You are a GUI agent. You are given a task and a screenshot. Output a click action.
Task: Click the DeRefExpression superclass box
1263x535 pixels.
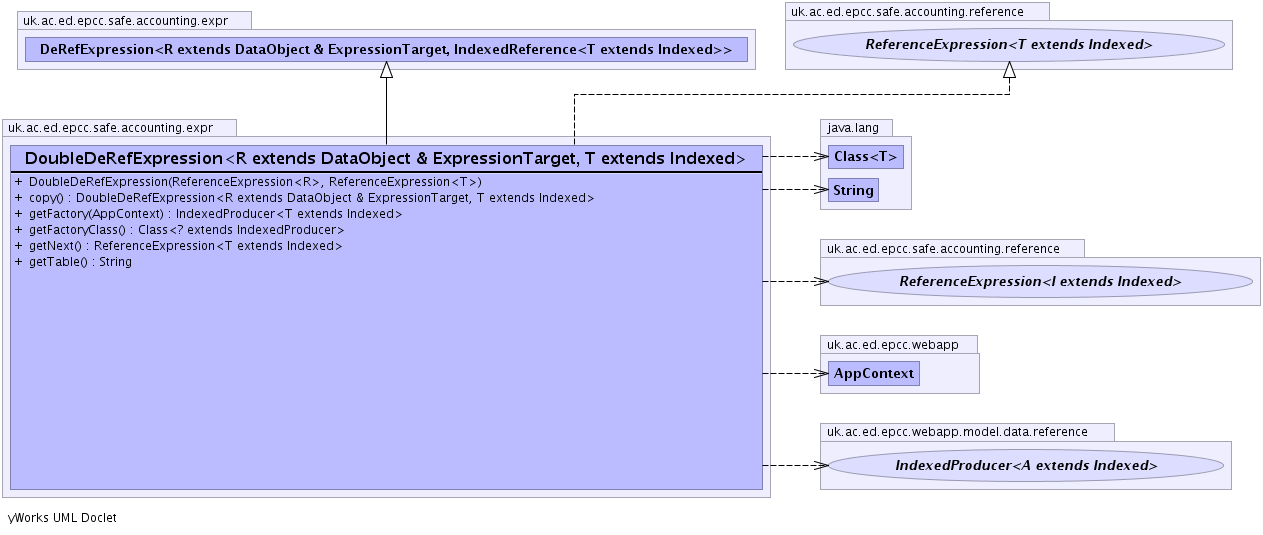(x=386, y=49)
